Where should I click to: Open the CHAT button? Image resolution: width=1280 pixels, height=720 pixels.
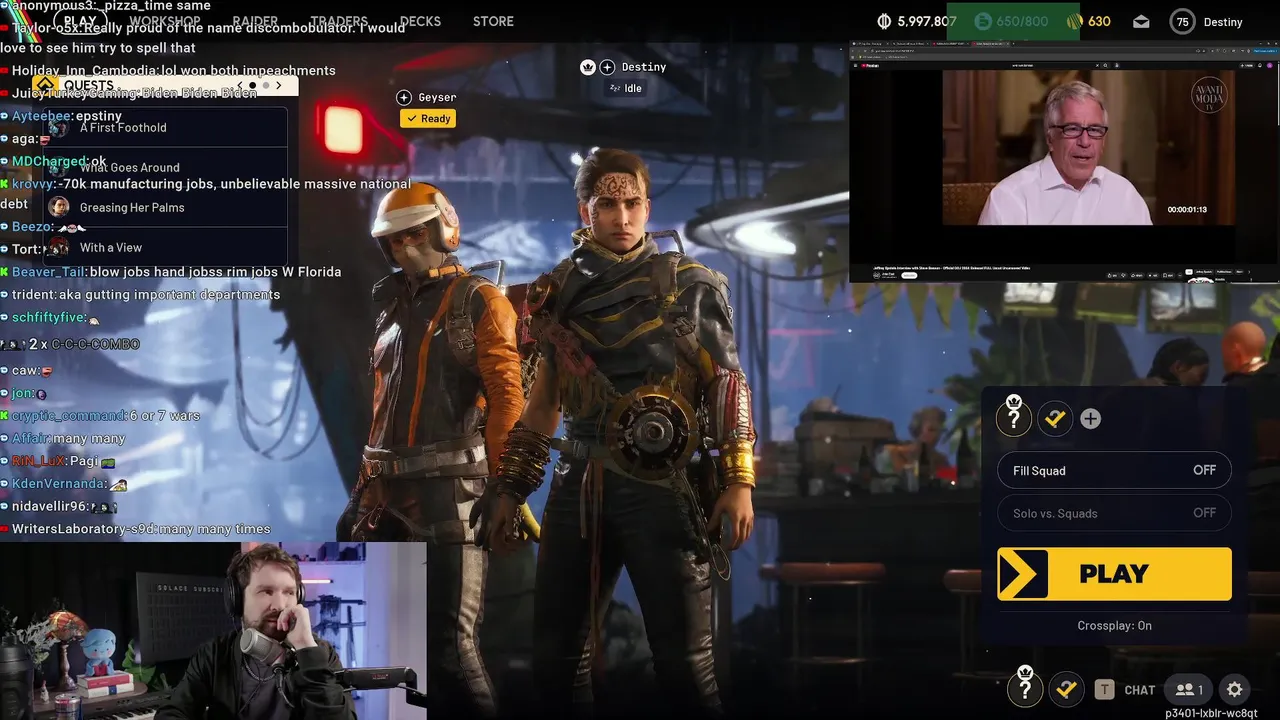click(1139, 690)
